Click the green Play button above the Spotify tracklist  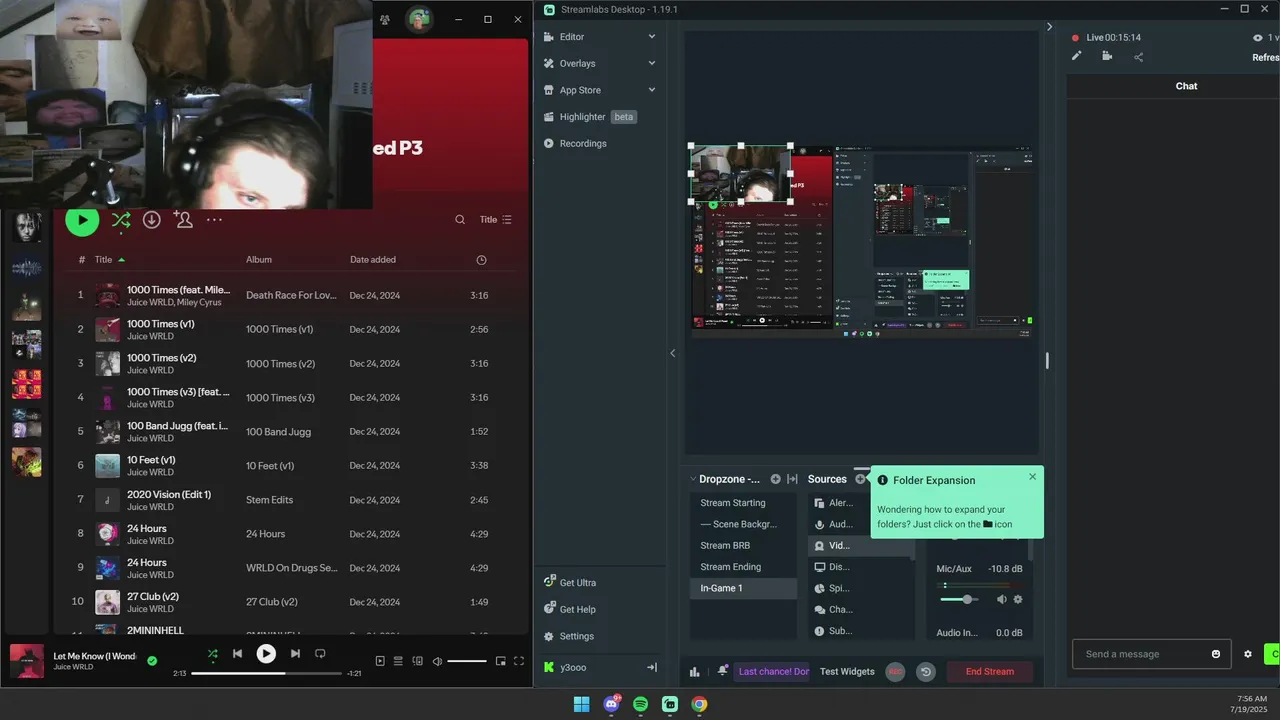click(x=82, y=220)
